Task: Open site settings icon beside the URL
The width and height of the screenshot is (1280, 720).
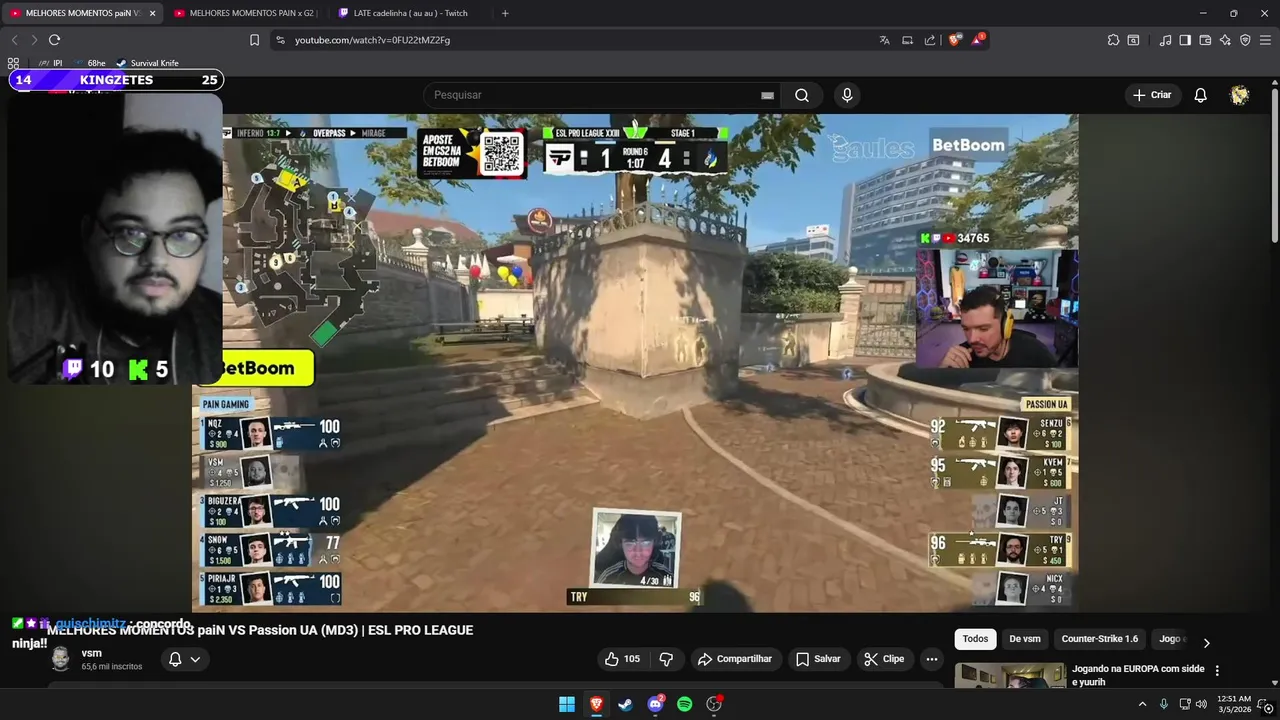Action: (x=280, y=40)
